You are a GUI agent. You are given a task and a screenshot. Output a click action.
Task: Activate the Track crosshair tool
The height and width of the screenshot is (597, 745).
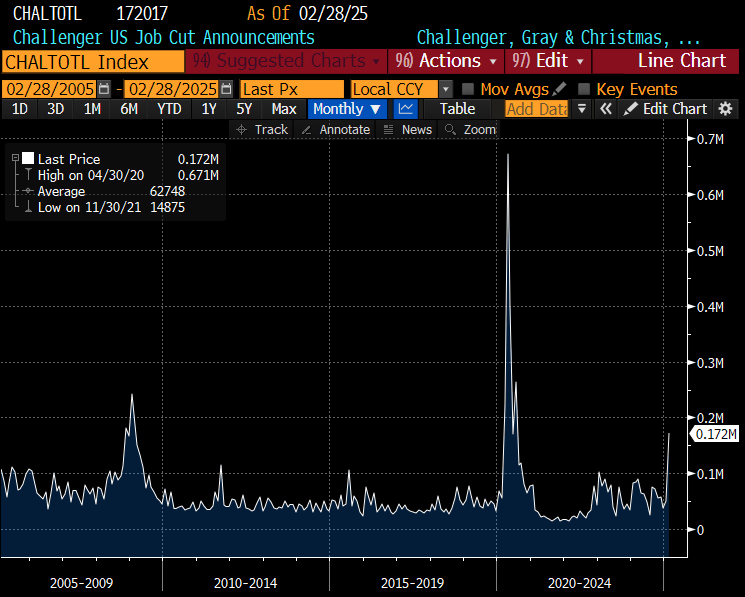tap(261, 130)
